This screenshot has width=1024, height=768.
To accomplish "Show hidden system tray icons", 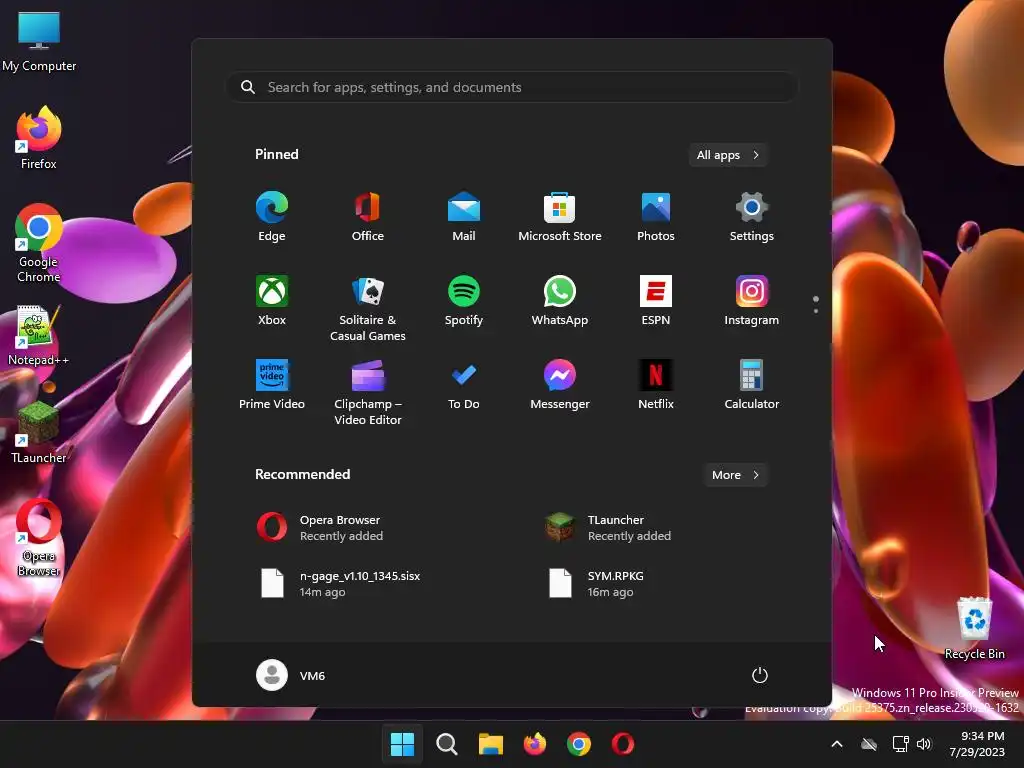I will point(837,744).
